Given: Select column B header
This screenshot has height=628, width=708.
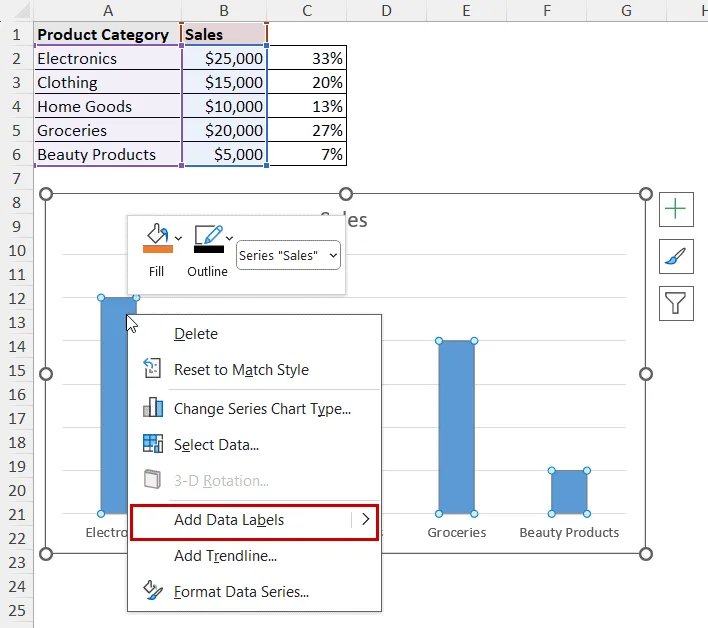Looking at the screenshot, I should pos(224,10).
